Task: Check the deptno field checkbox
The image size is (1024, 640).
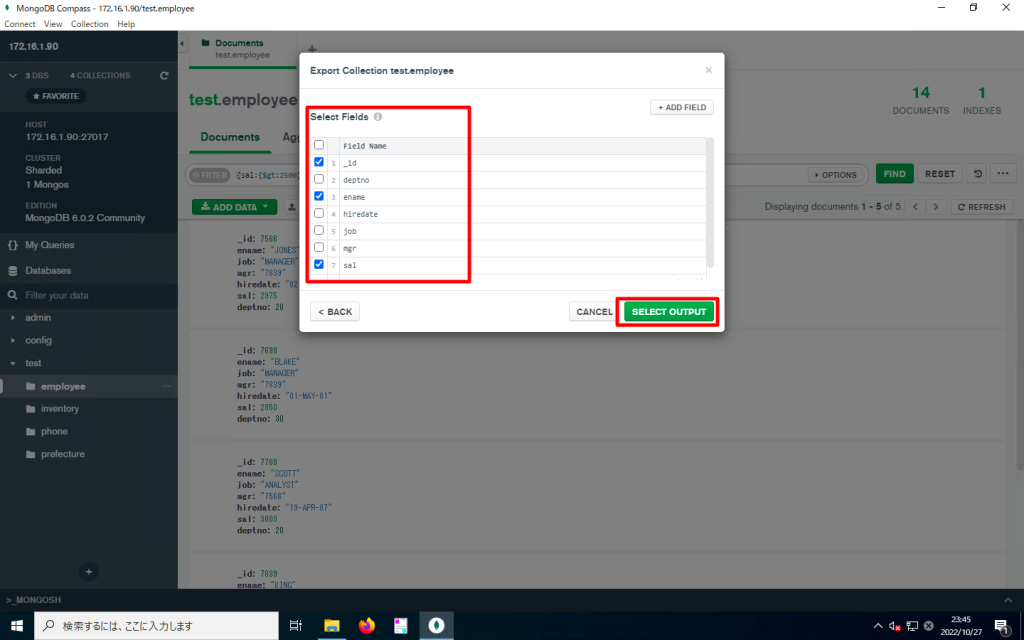Action: pyautogui.click(x=319, y=179)
